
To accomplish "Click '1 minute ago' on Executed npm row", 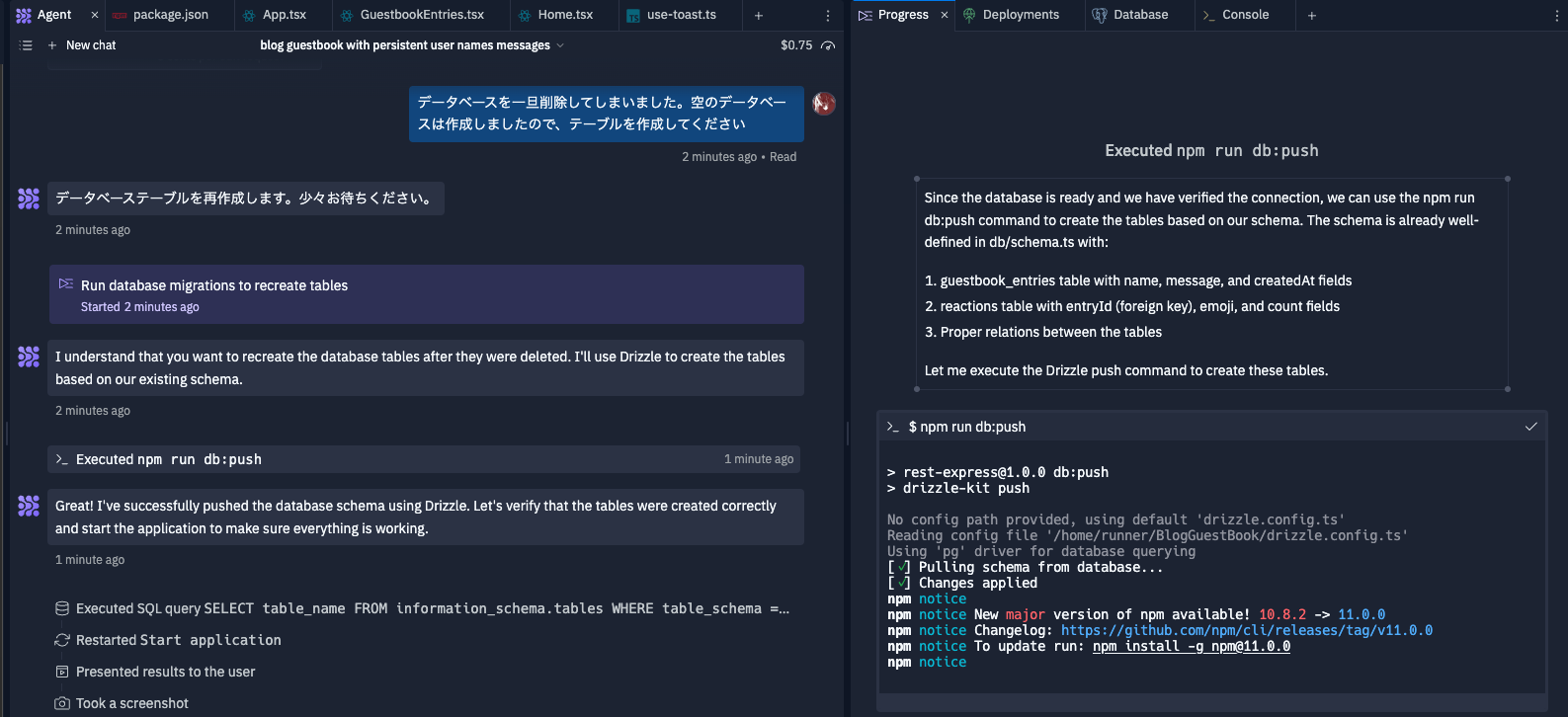I will click(x=759, y=459).
